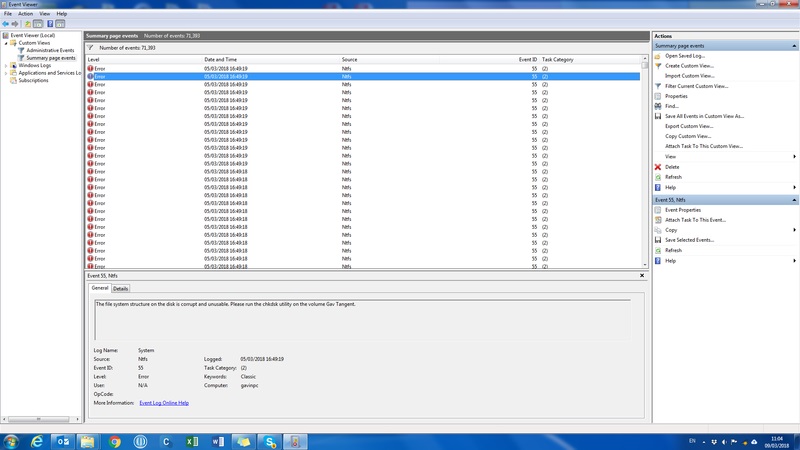This screenshot has width=800, height=450.
Task: Expand the Windows Logs tree node
Action: (5, 66)
